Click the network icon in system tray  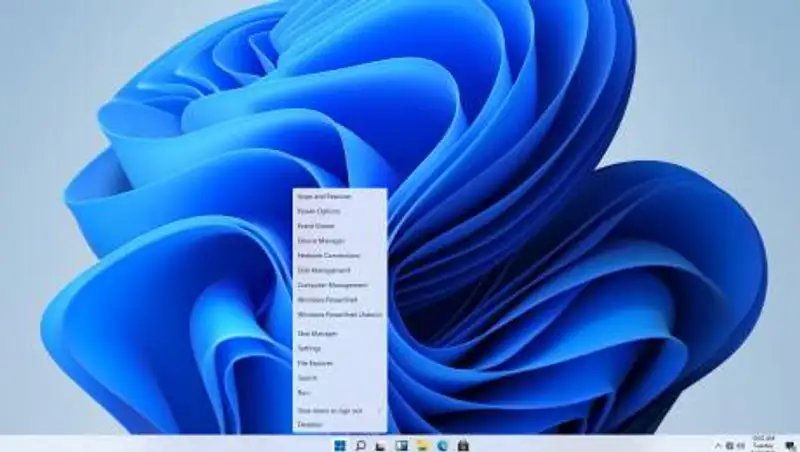(730, 446)
